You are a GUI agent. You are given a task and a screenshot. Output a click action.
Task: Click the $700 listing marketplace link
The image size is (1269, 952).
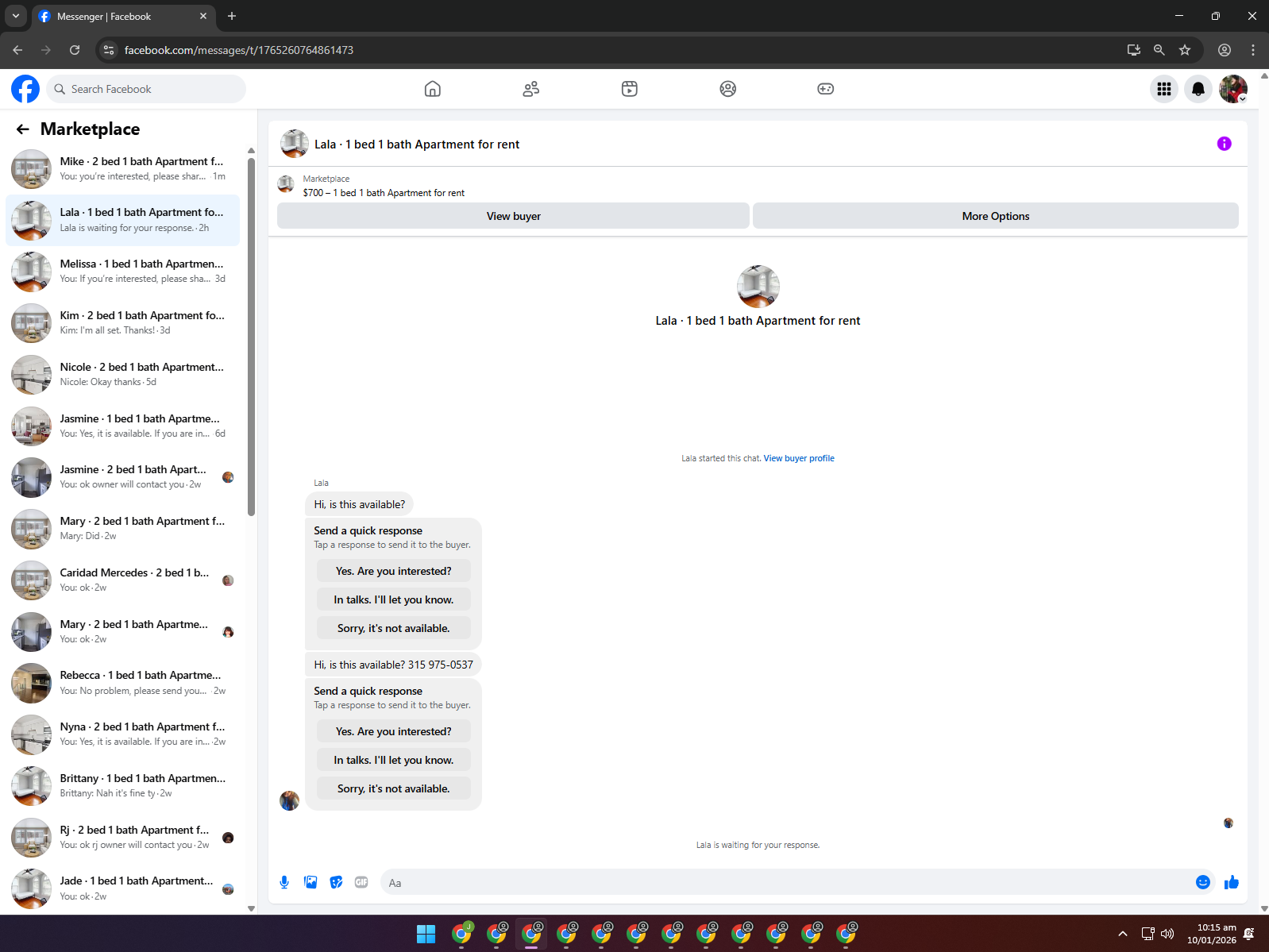pos(384,193)
